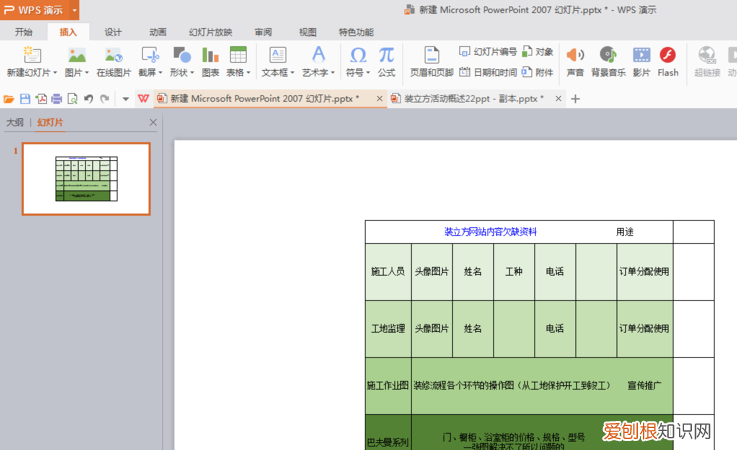The height and width of the screenshot is (450, 737).
Task: Expand the 形状 dropdown arrow
Action: 192,73
